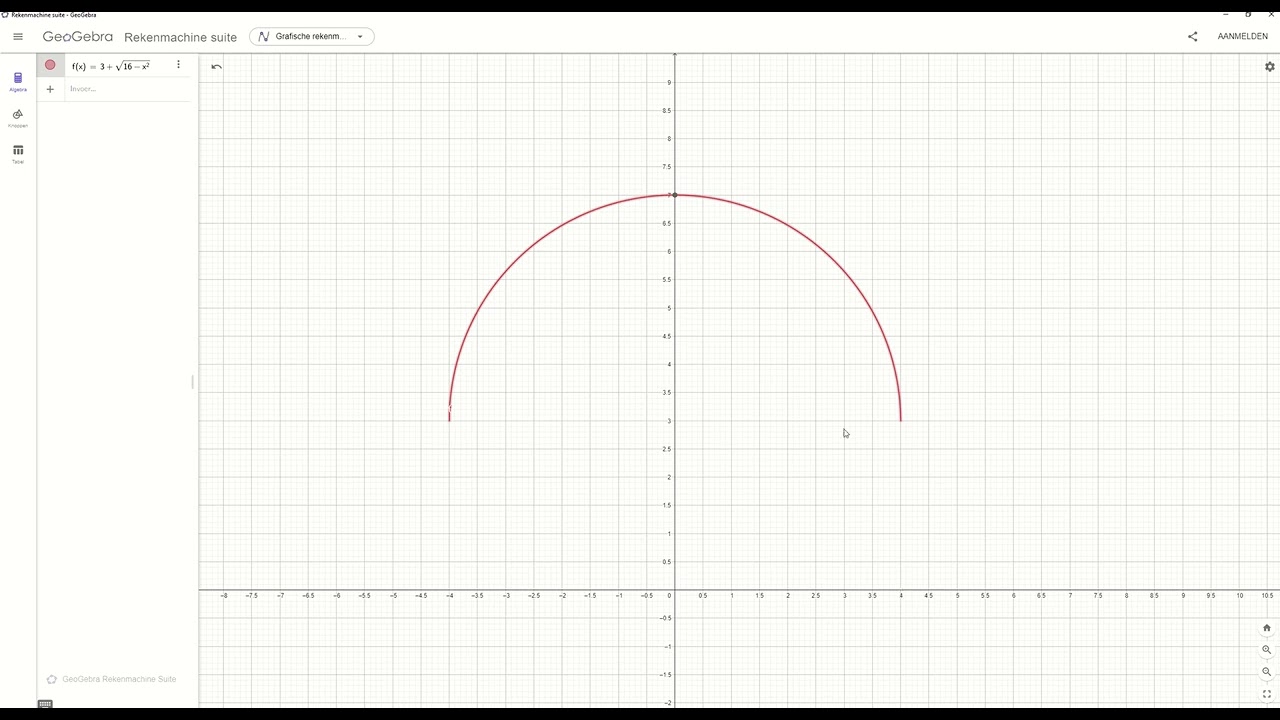Image resolution: width=1280 pixels, height=720 pixels.
Task: Click the Rekenmachine suite title text
Action: (180, 37)
